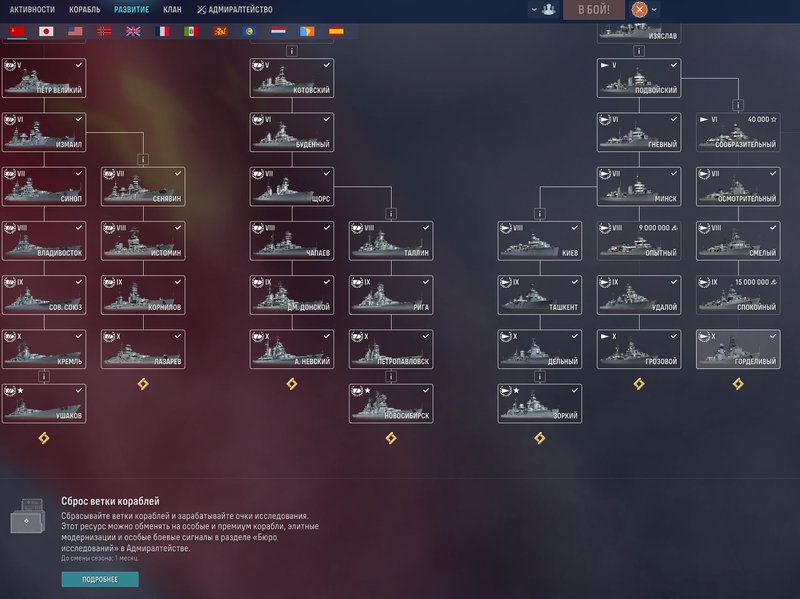Select the Сов. Союз ship card

[44, 295]
